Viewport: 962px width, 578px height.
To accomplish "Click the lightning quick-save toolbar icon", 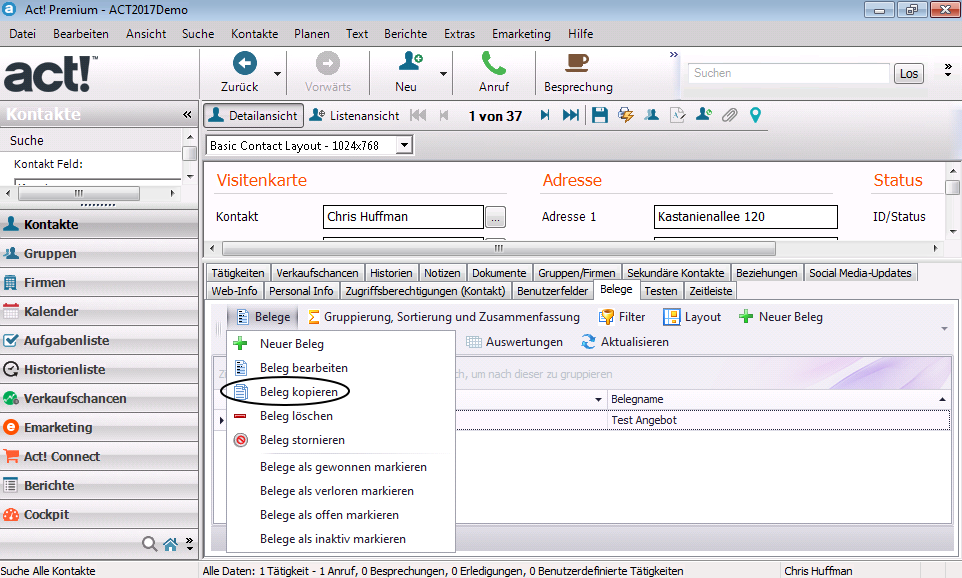I will 626,115.
